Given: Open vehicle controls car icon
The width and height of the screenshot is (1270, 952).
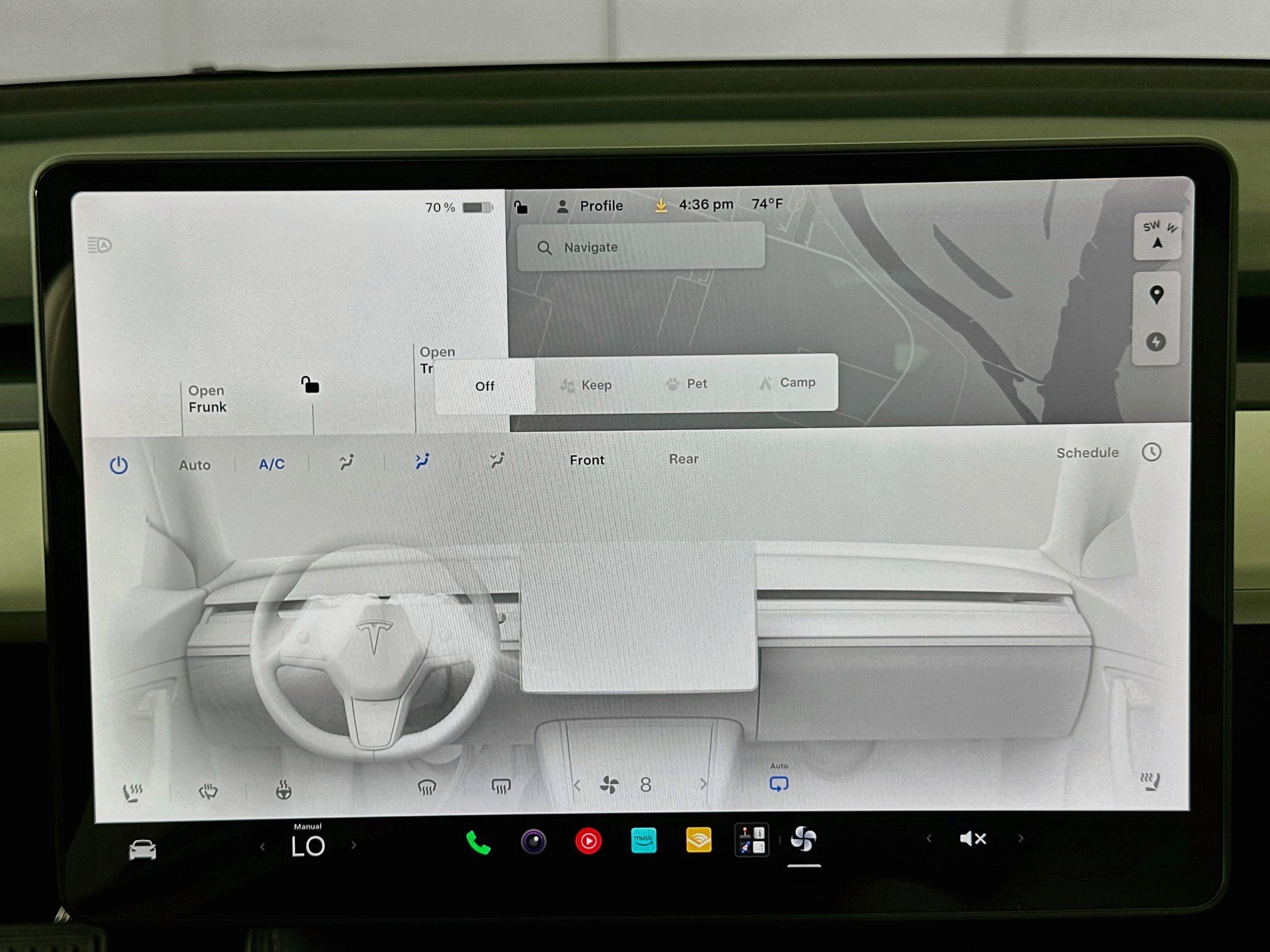Looking at the screenshot, I should [x=142, y=849].
